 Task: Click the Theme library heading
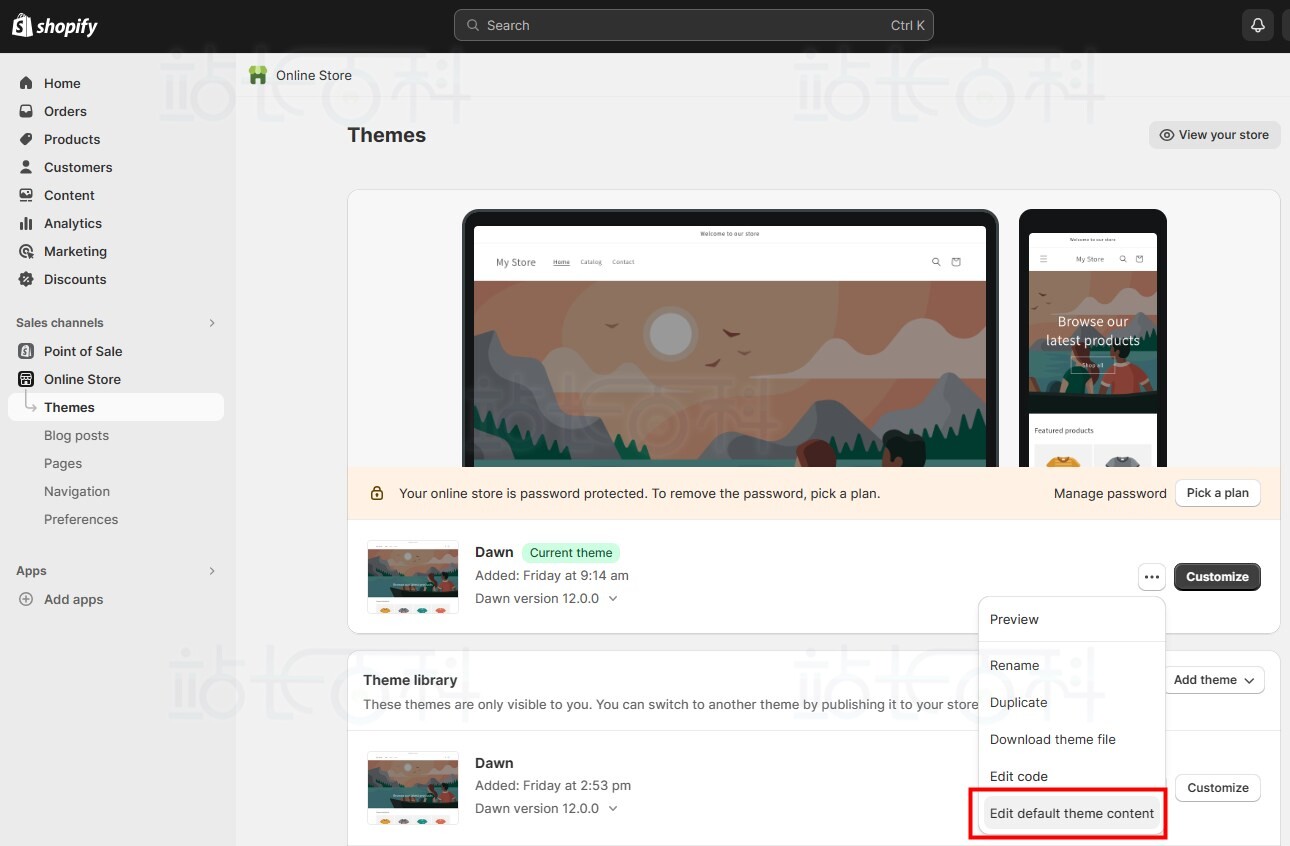tap(410, 680)
